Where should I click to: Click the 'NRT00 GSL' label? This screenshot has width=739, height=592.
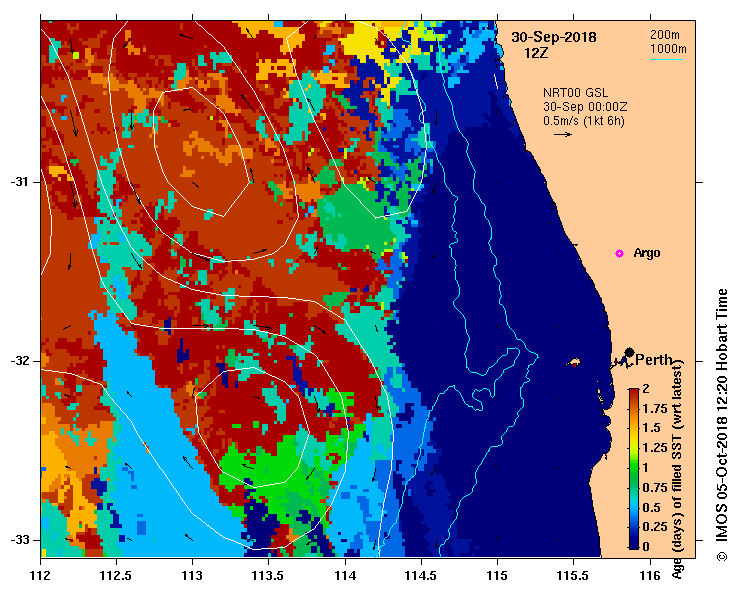[575, 93]
